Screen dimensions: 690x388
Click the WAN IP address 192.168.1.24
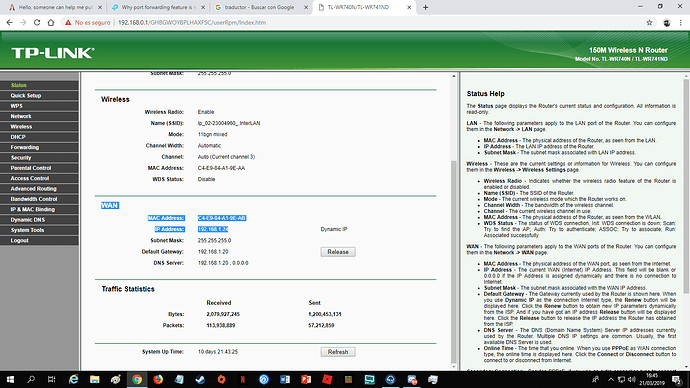pos(213,229)
